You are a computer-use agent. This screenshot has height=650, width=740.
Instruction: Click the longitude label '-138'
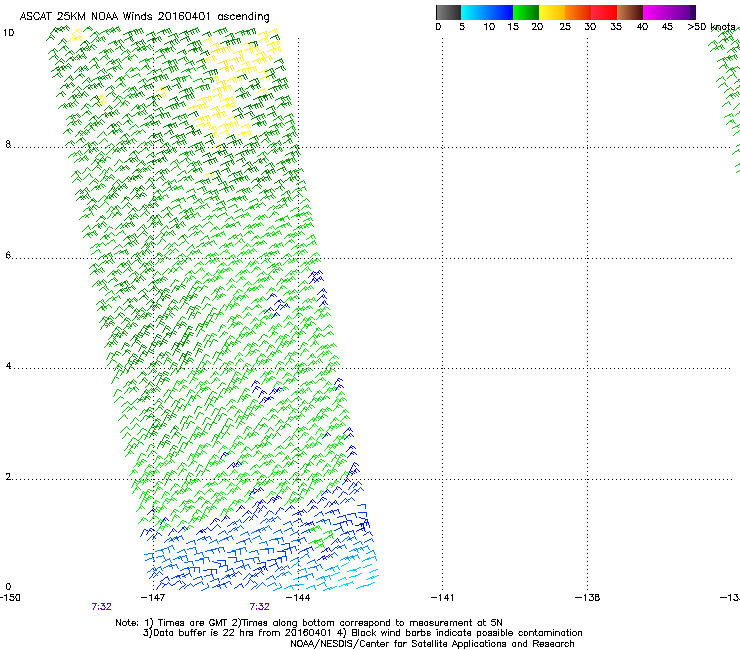tap(588, 598)
